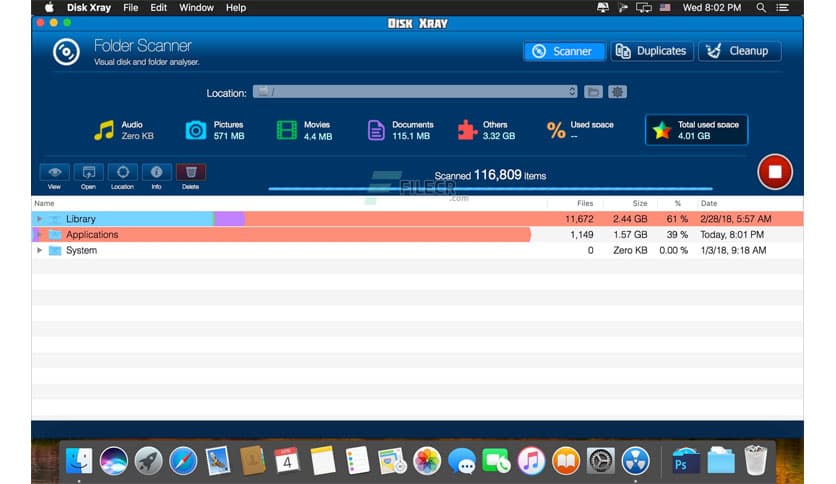Expand the Library folder row
Viewport: 836px width, 484px height.
tap(39, 219)
